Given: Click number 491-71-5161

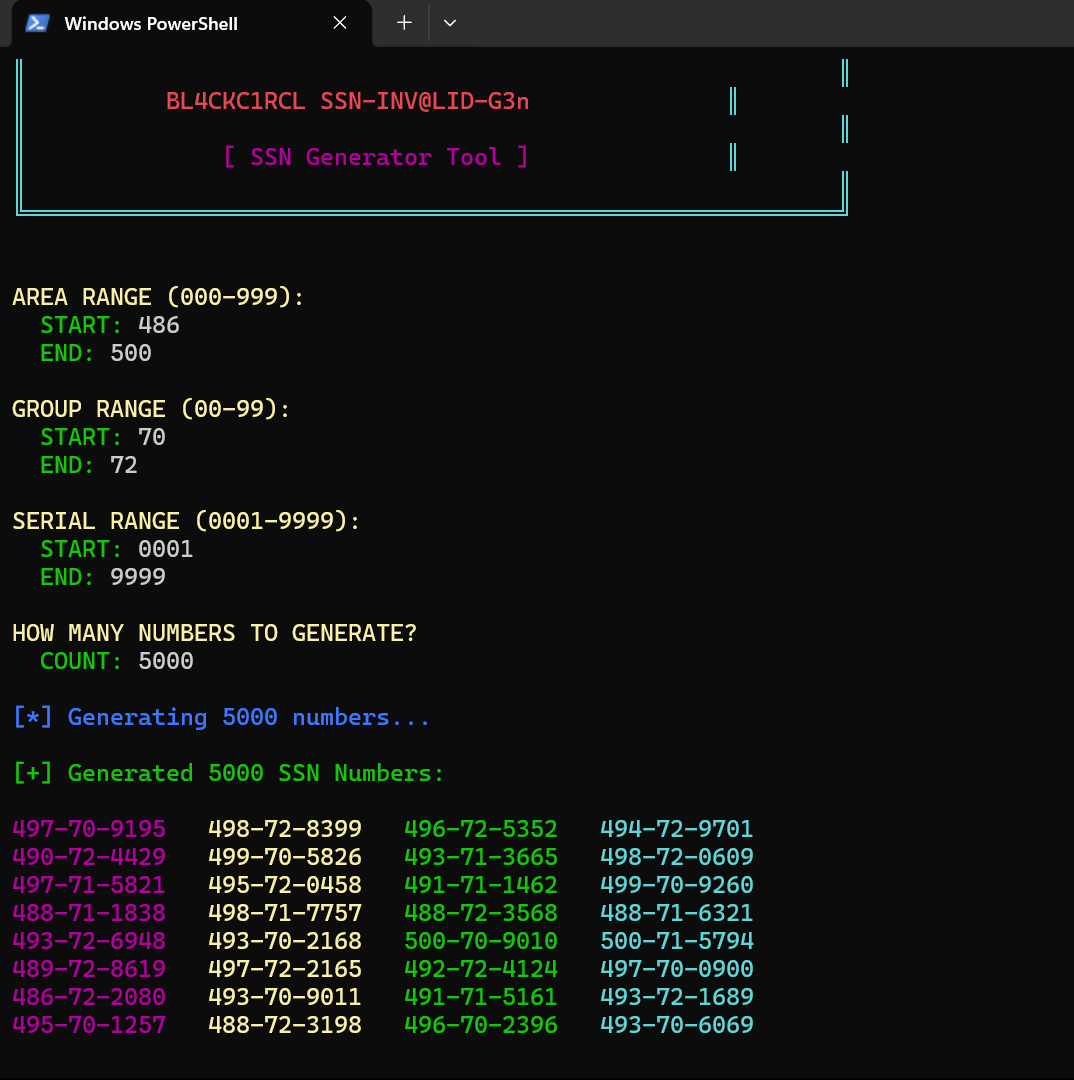Looking at the screenshot, I should 481,997.
